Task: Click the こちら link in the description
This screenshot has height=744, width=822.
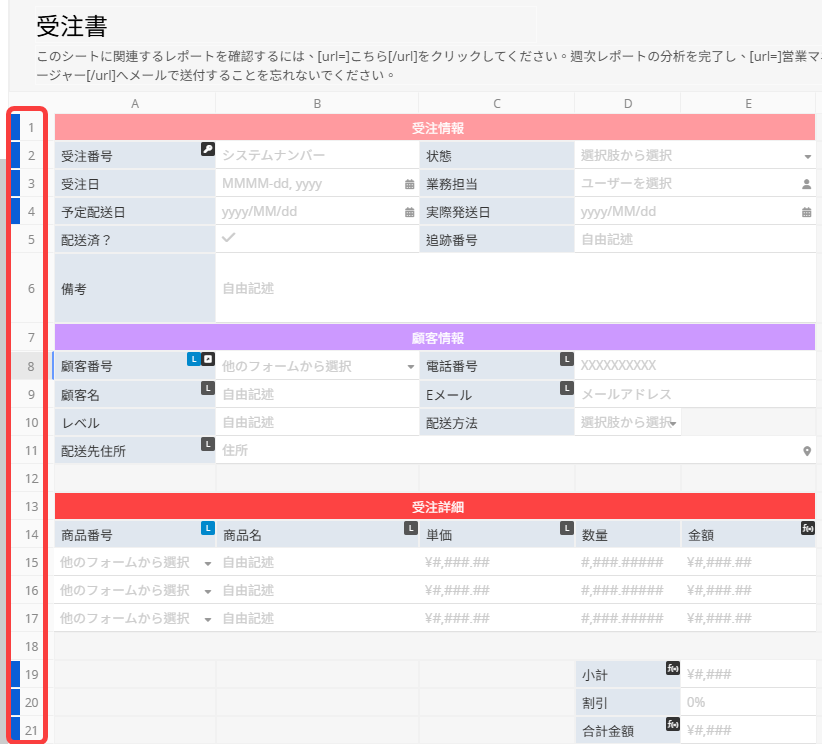Action: tap(346, 57)
